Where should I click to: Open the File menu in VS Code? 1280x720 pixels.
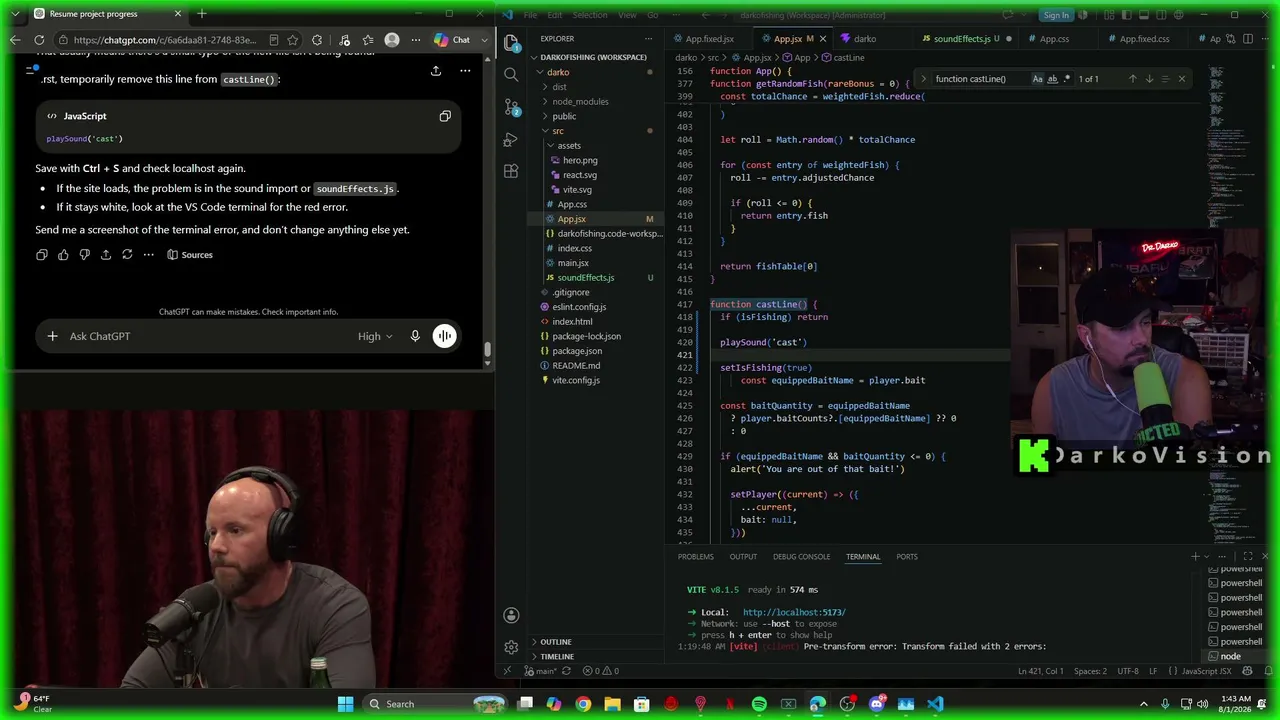[530, 15]
